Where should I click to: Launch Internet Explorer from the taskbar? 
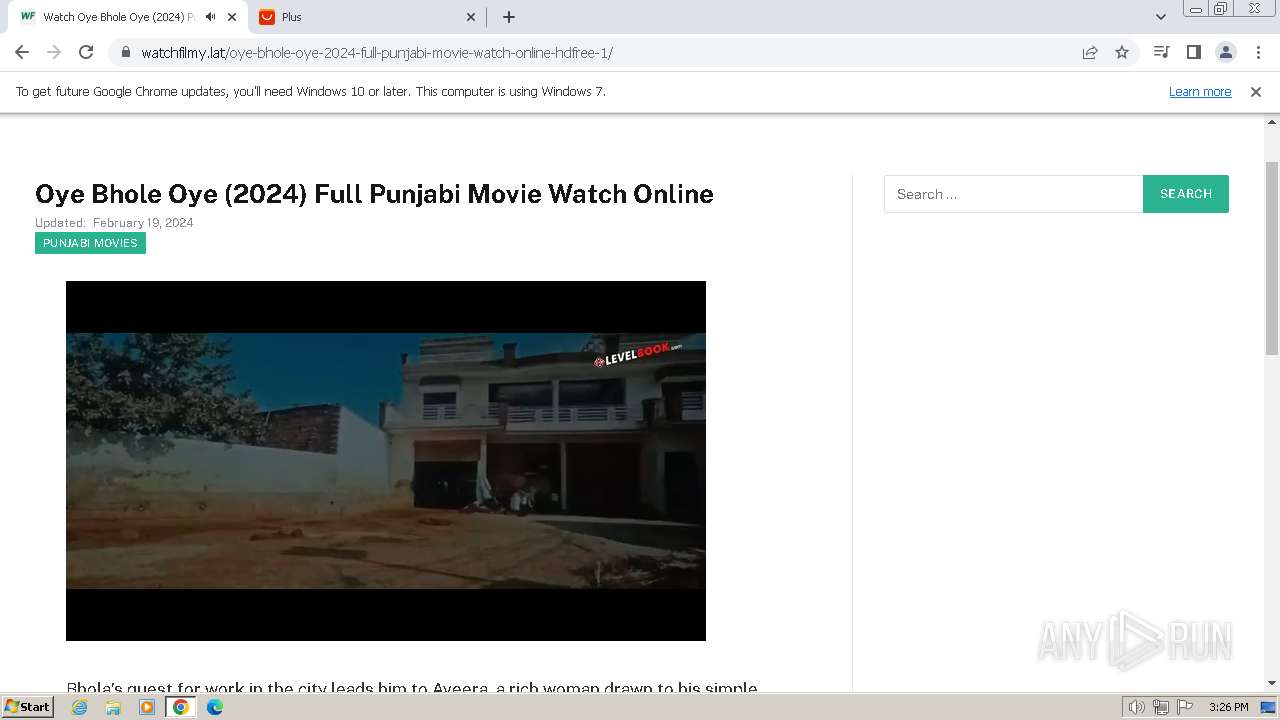[x=80, y=707]
